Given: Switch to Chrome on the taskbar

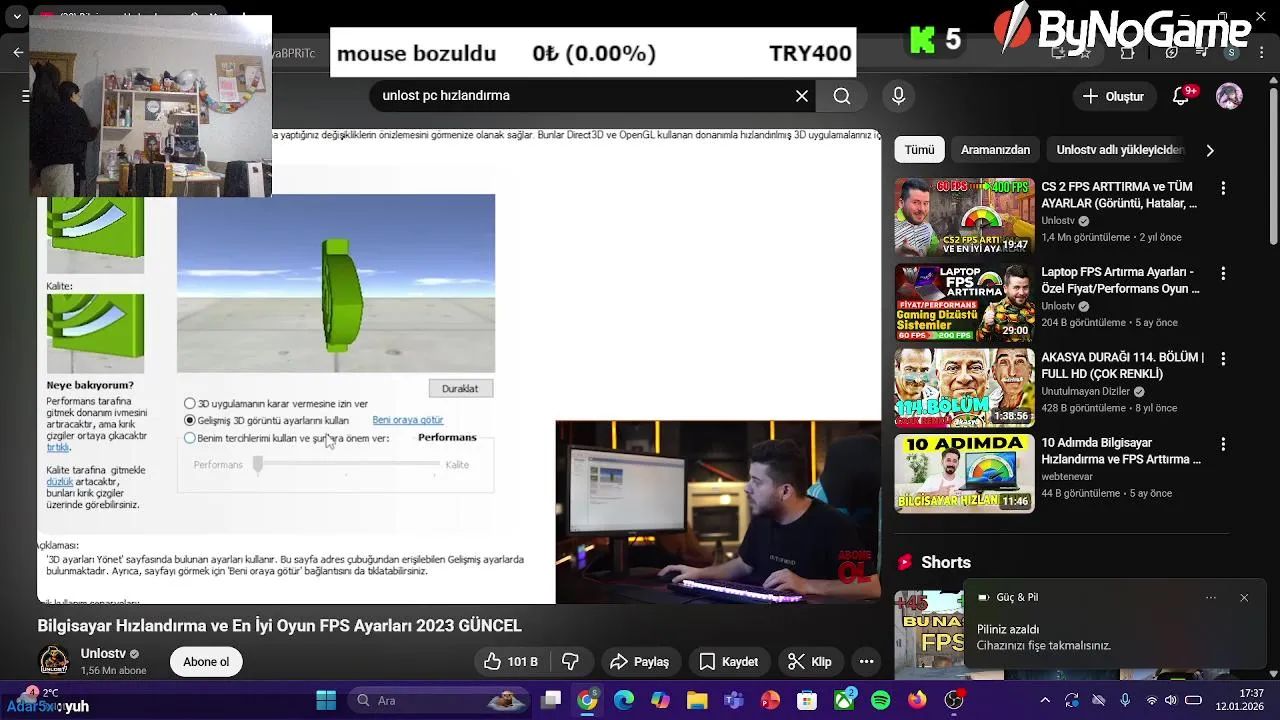Looking at the screenshot, I should 588,701.
